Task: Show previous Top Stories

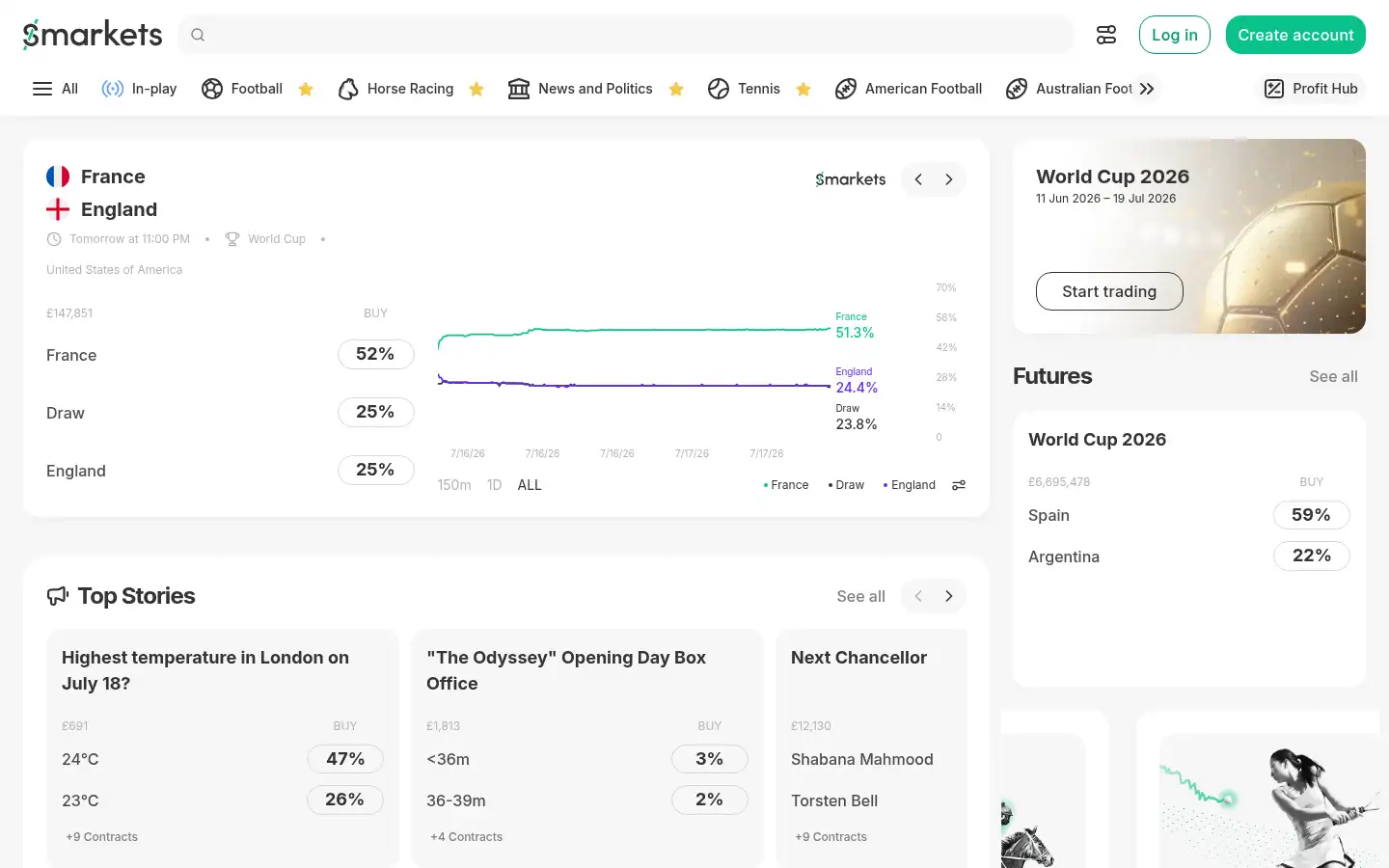Action: [918, 596]
